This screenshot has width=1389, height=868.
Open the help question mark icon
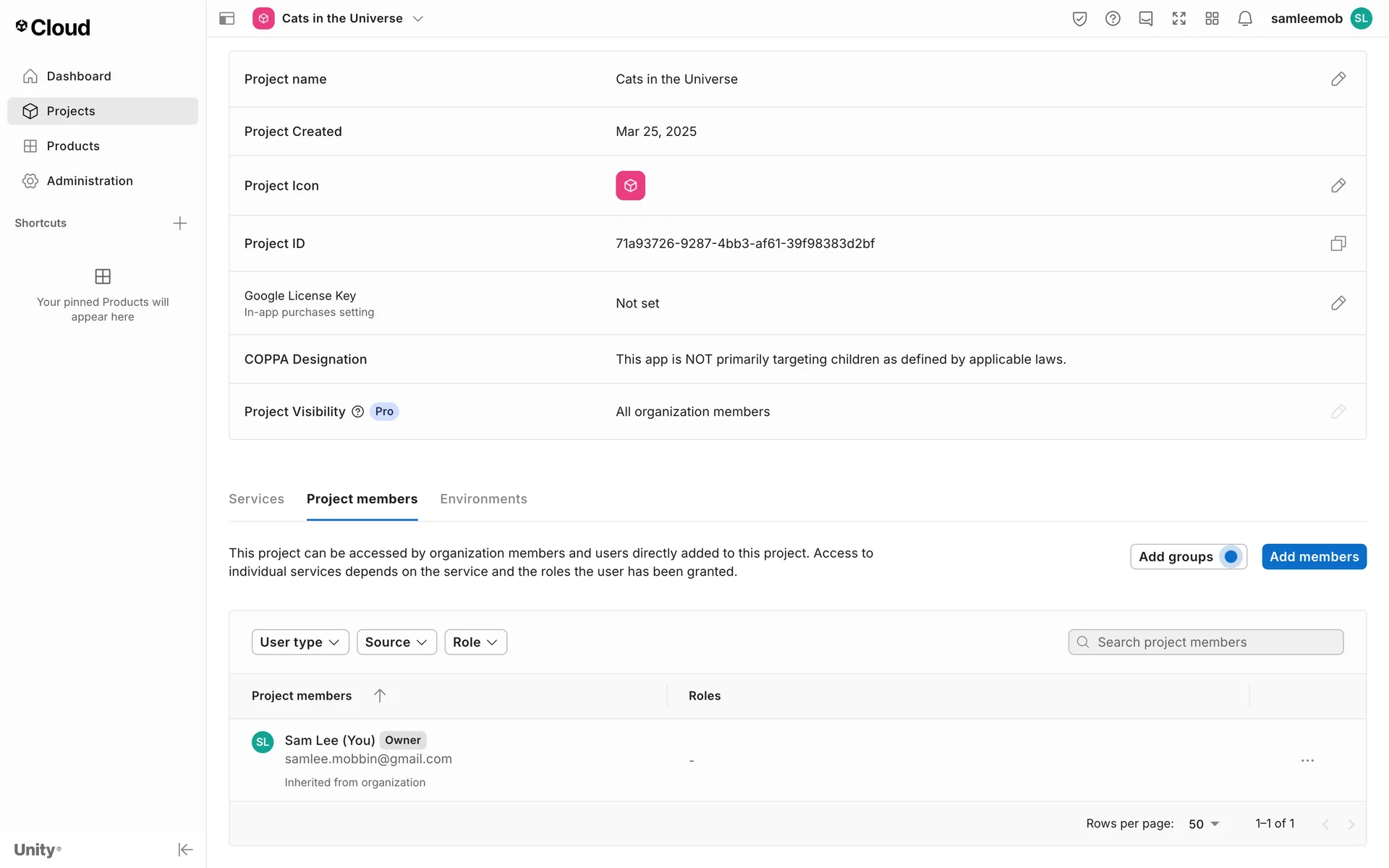[x=1113, y=19]
